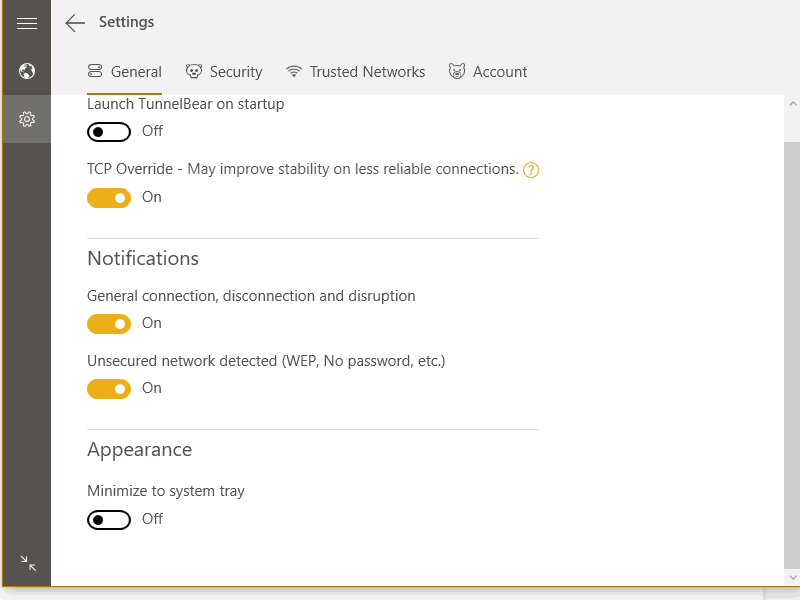Click the bear icon beside Security

pyautogui.click(x=194, y=72)
